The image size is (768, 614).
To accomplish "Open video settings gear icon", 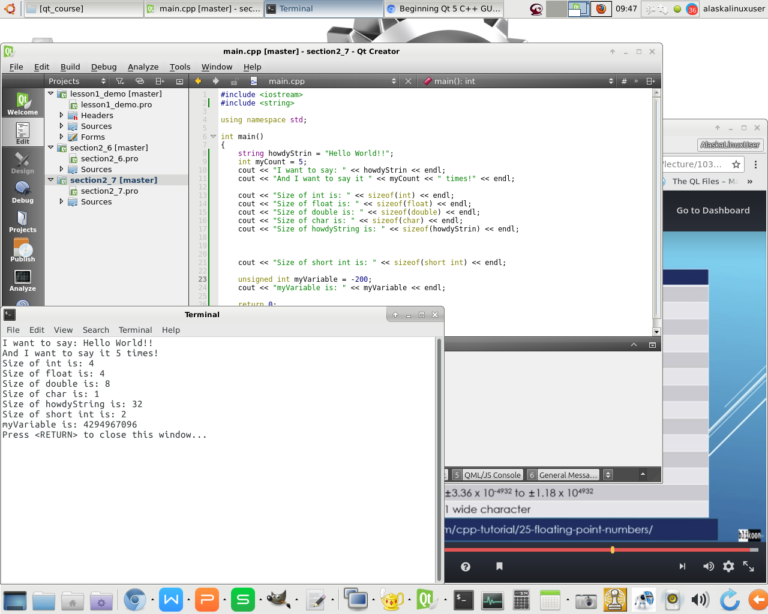I will point(728,566).
